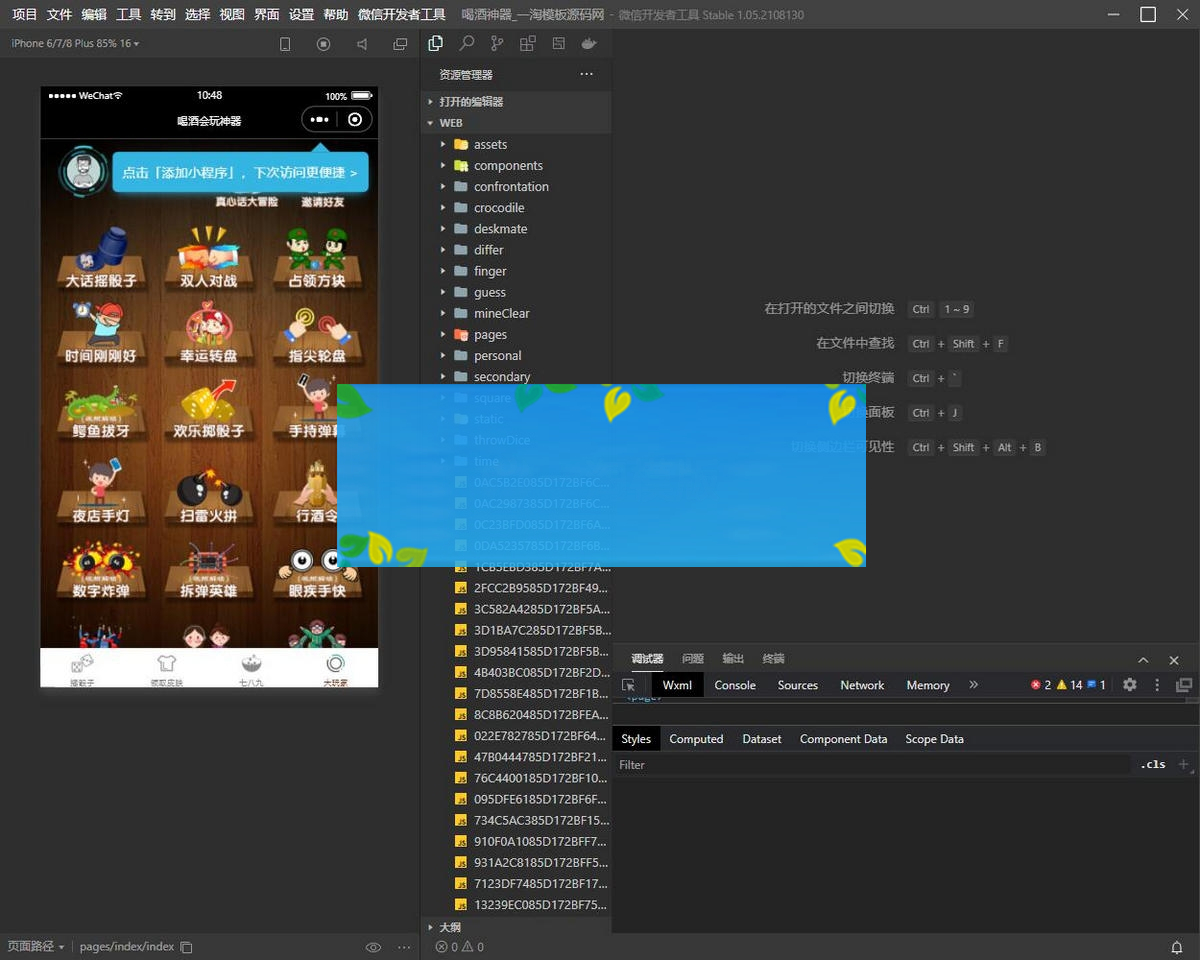Switch to the Console tab
Viewport: 1200px width, 960px height.
735,685
